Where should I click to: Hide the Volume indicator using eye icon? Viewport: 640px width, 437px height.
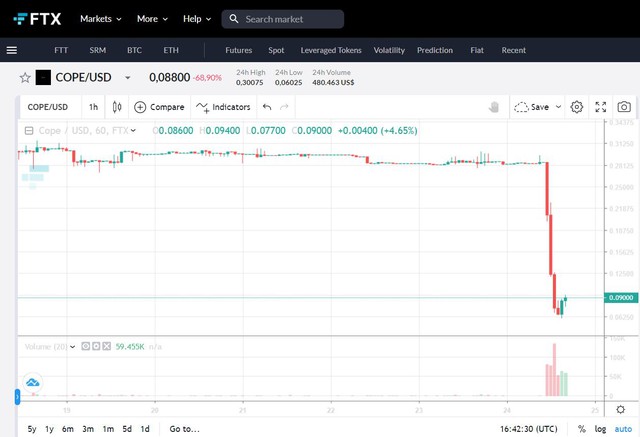(85, 346)
